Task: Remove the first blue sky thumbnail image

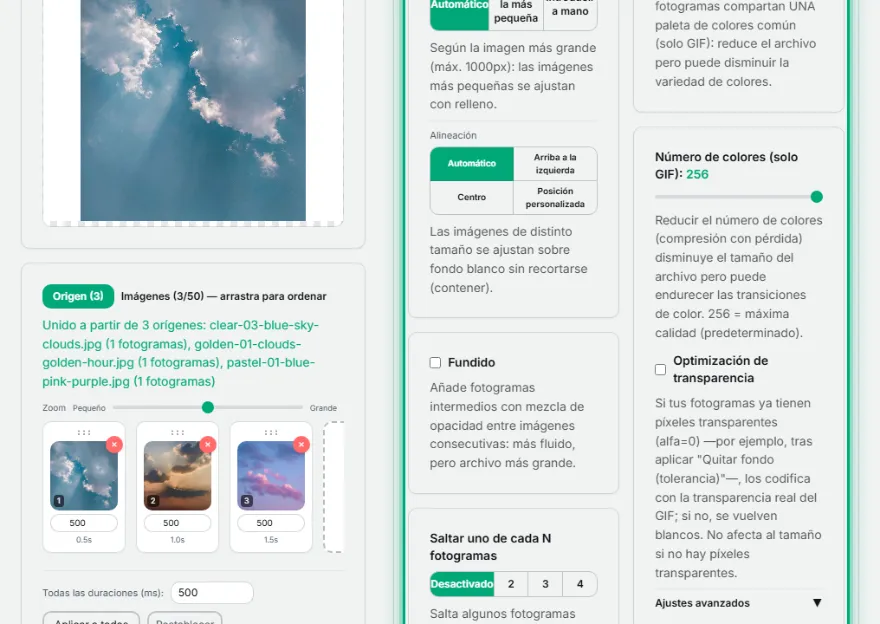Action: pos(114,444)
